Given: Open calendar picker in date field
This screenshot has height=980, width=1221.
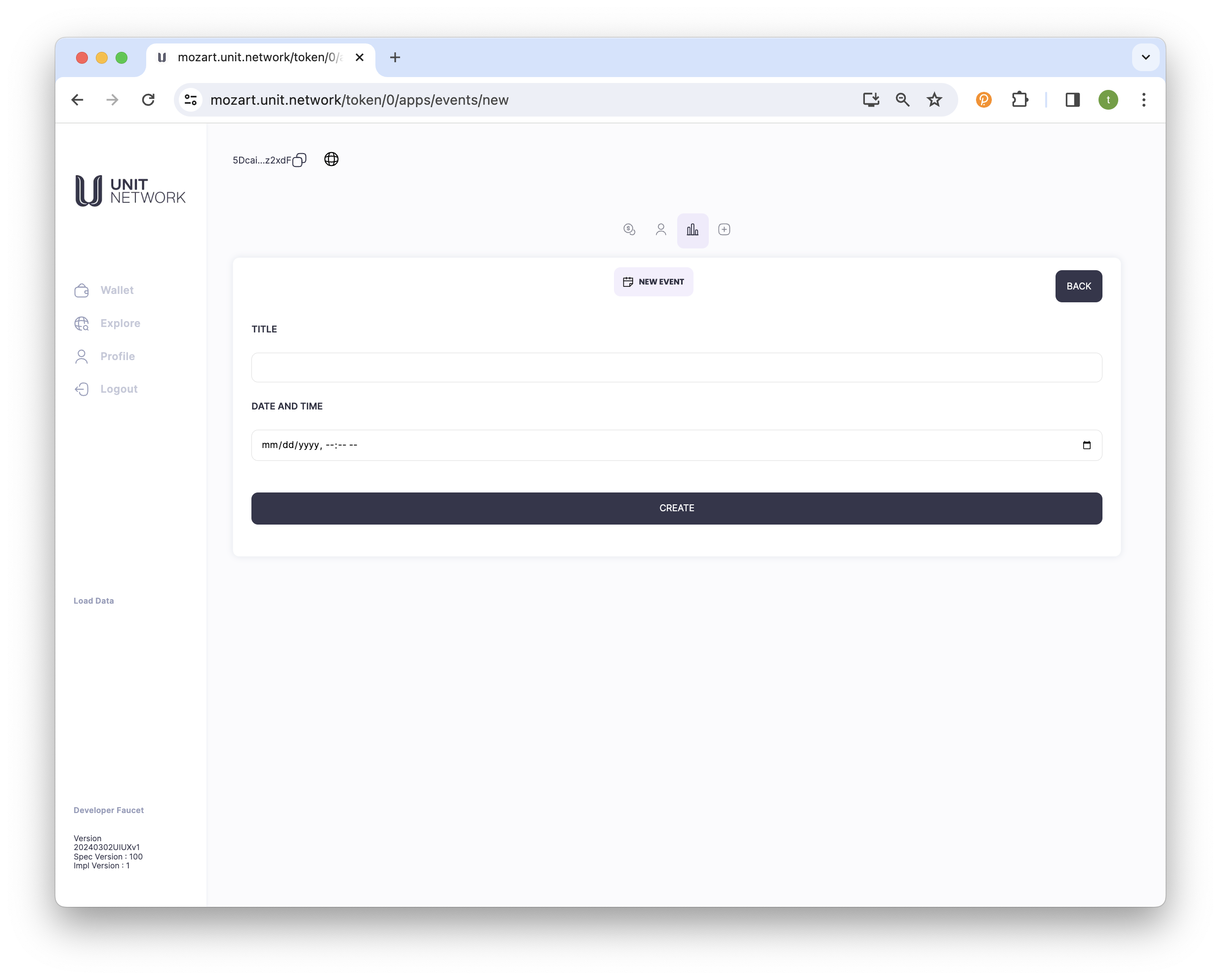Looking at the screenshot, I should pyautogui.click(x=1086, y=445).
